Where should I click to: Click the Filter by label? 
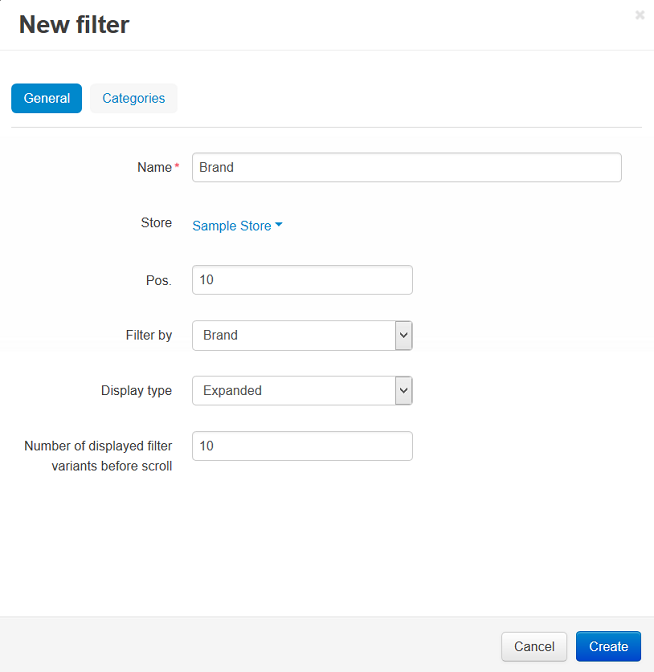point(149,335)
